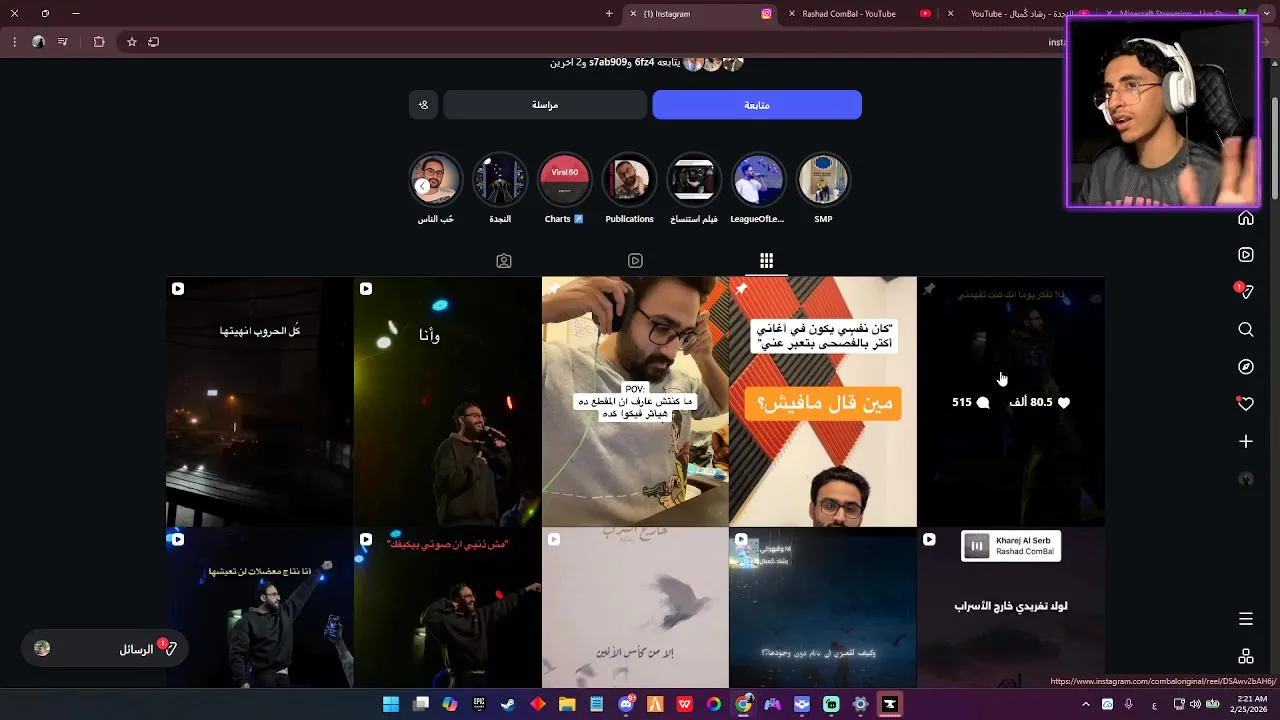Open the hamburger More menu in sidebar
The height and width of the screenshot is (720, 1280).
click(x=1246, y=619)
